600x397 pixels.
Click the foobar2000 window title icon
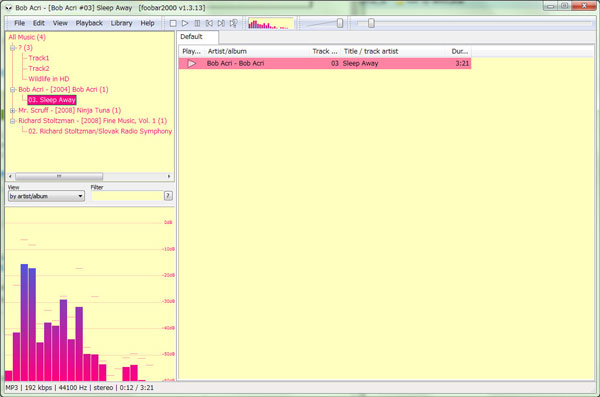[8, 8]
